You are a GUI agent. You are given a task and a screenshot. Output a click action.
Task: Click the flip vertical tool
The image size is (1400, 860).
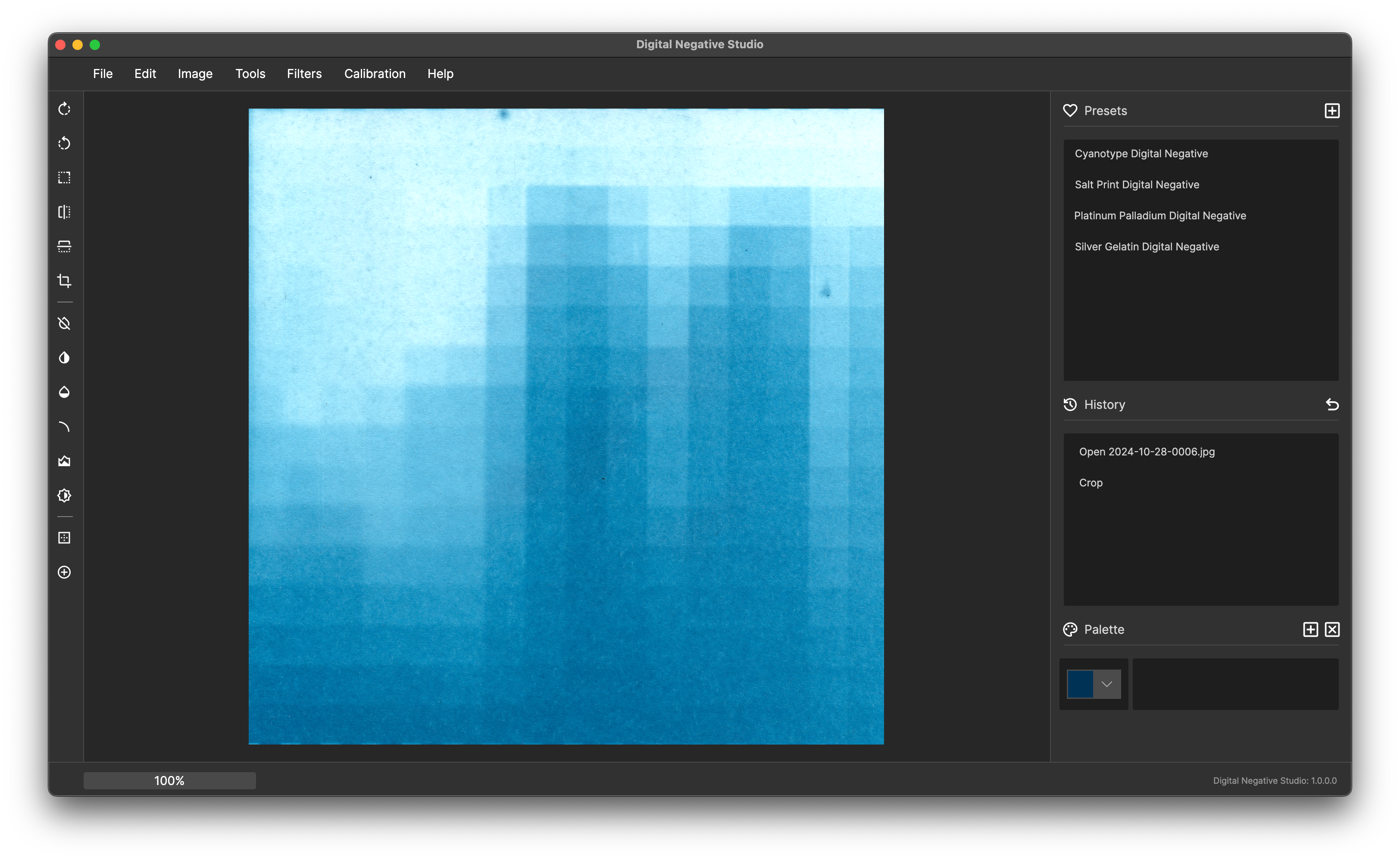pyautogui.click(x=64, y=246)
